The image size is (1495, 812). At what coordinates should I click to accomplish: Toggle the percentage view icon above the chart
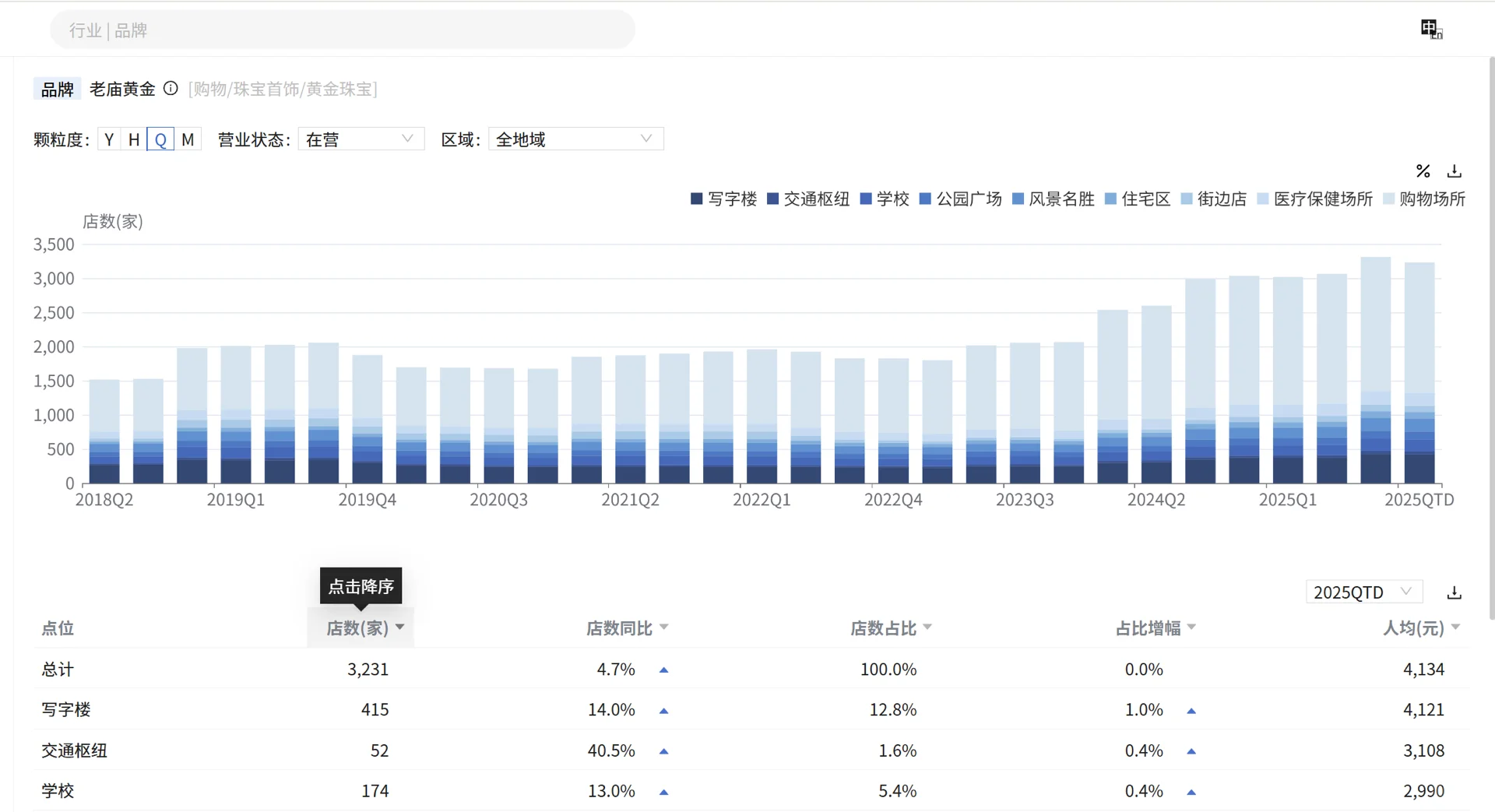(x=1423, y=171)
